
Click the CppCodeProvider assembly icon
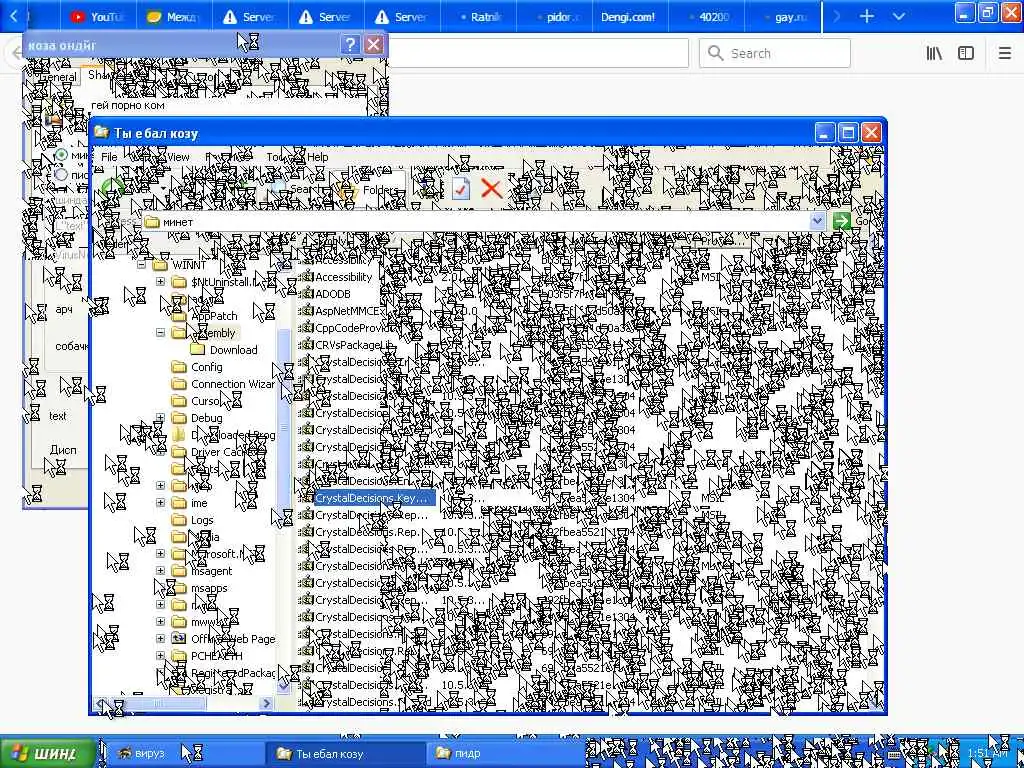pyautogui.click(x=306, y=328)
